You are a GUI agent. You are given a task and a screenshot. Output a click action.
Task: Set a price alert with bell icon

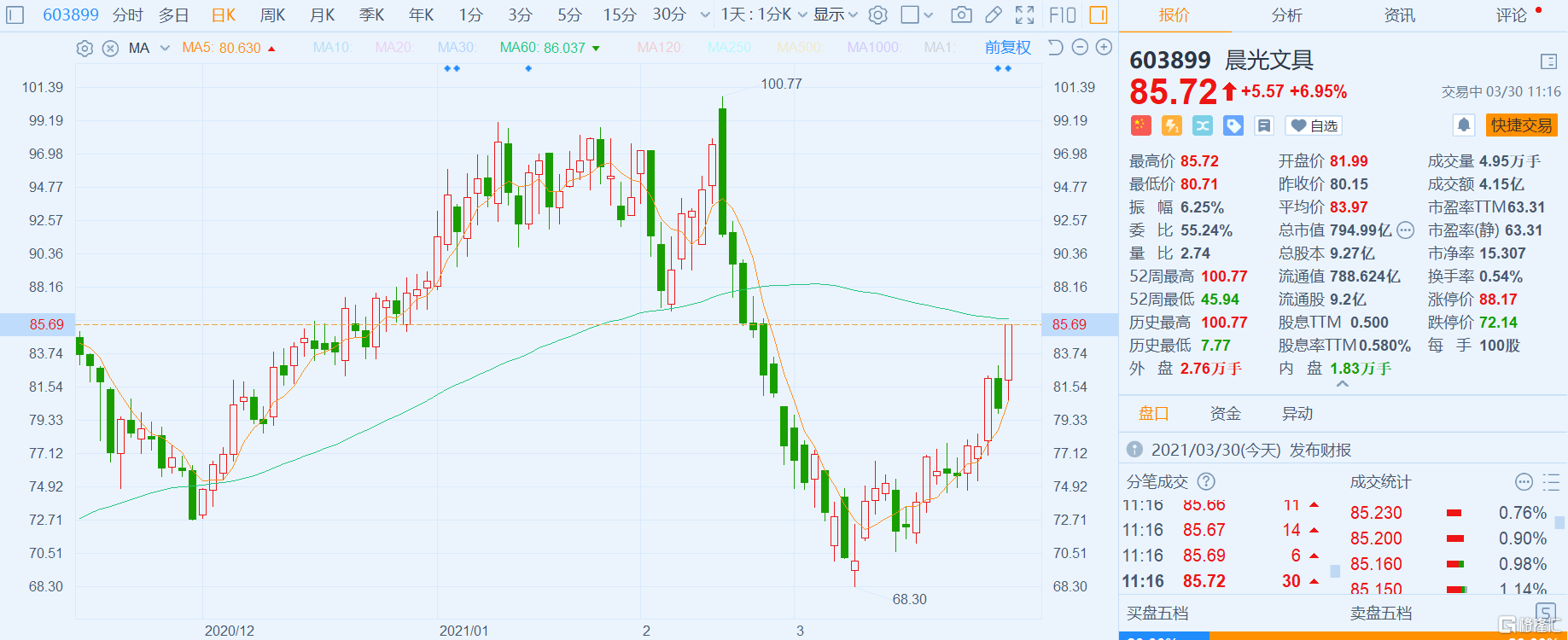pos(1464,125)
